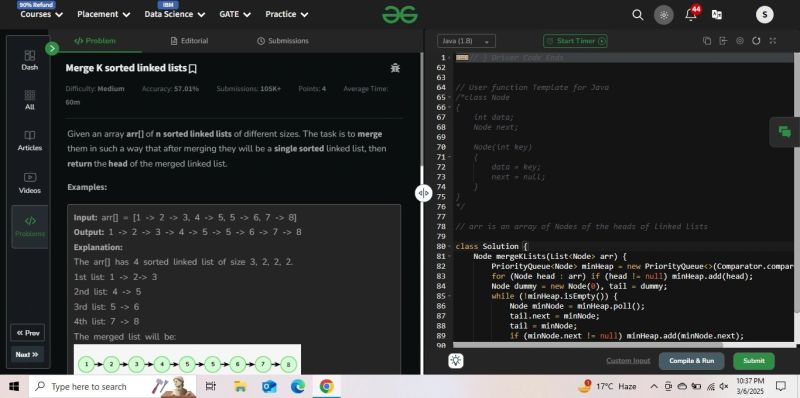Click the class Solution line in editor
The height and width of the screenshot is (398, 800).
(491, 246)
